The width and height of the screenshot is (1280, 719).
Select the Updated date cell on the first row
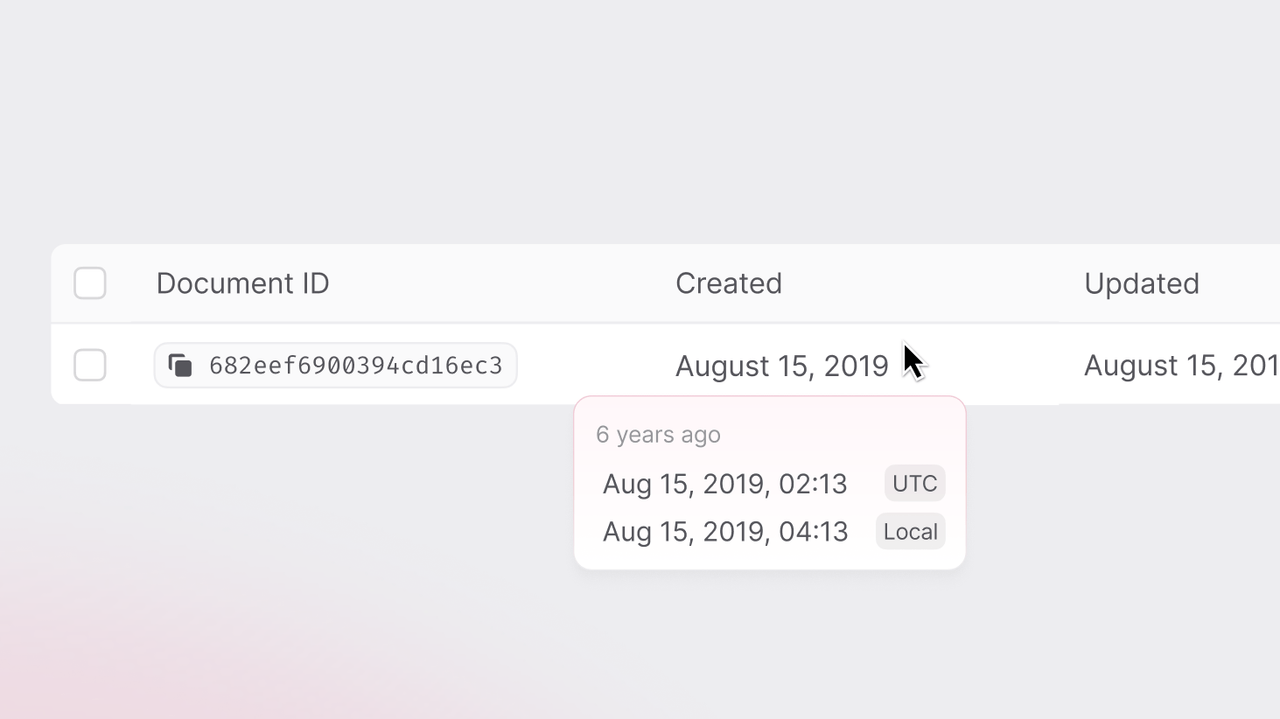click(1178, 365)
